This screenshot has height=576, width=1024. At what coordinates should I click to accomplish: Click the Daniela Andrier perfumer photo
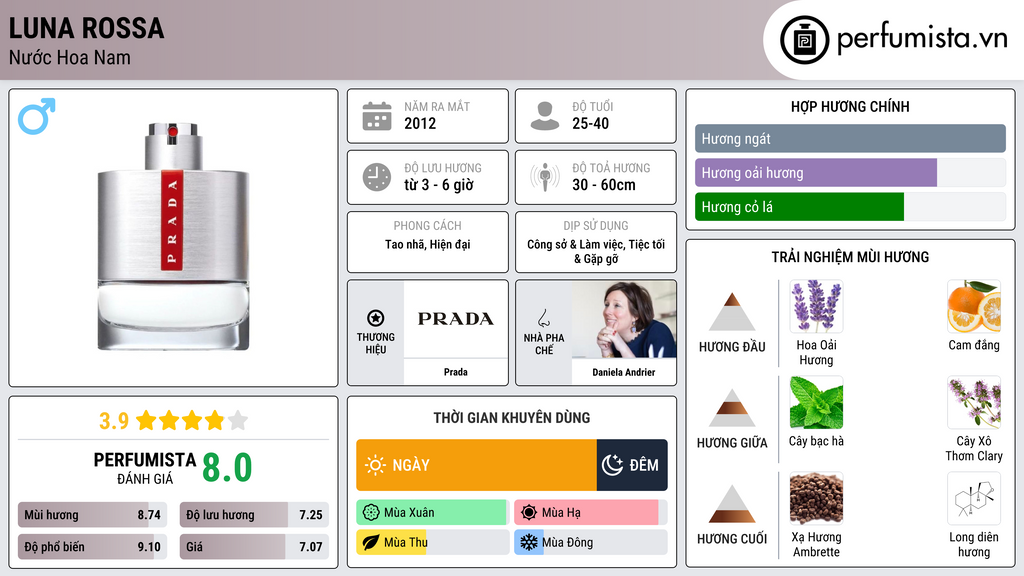[x=624, y=319]
